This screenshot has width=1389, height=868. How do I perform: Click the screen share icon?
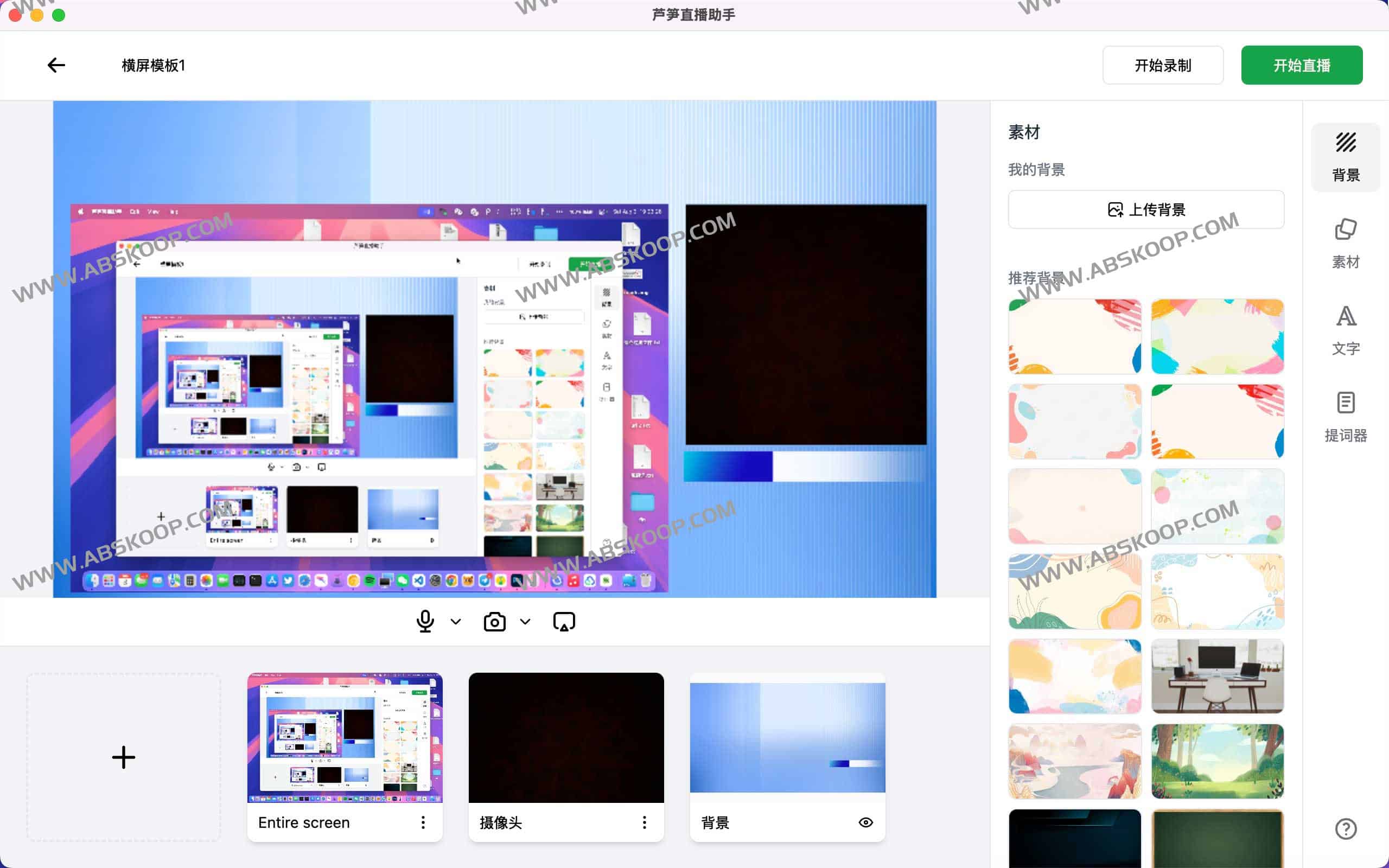[x=564, y=621]
